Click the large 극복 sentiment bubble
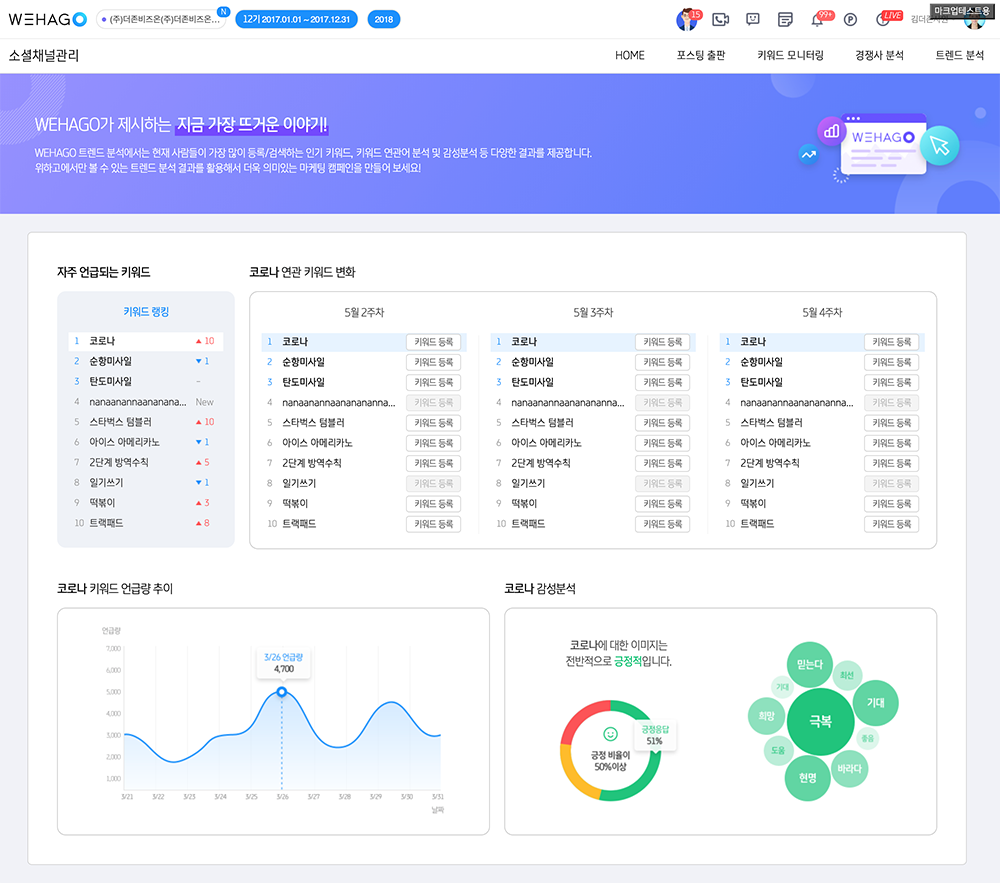 pyautogui.click(x=820, y=721)
